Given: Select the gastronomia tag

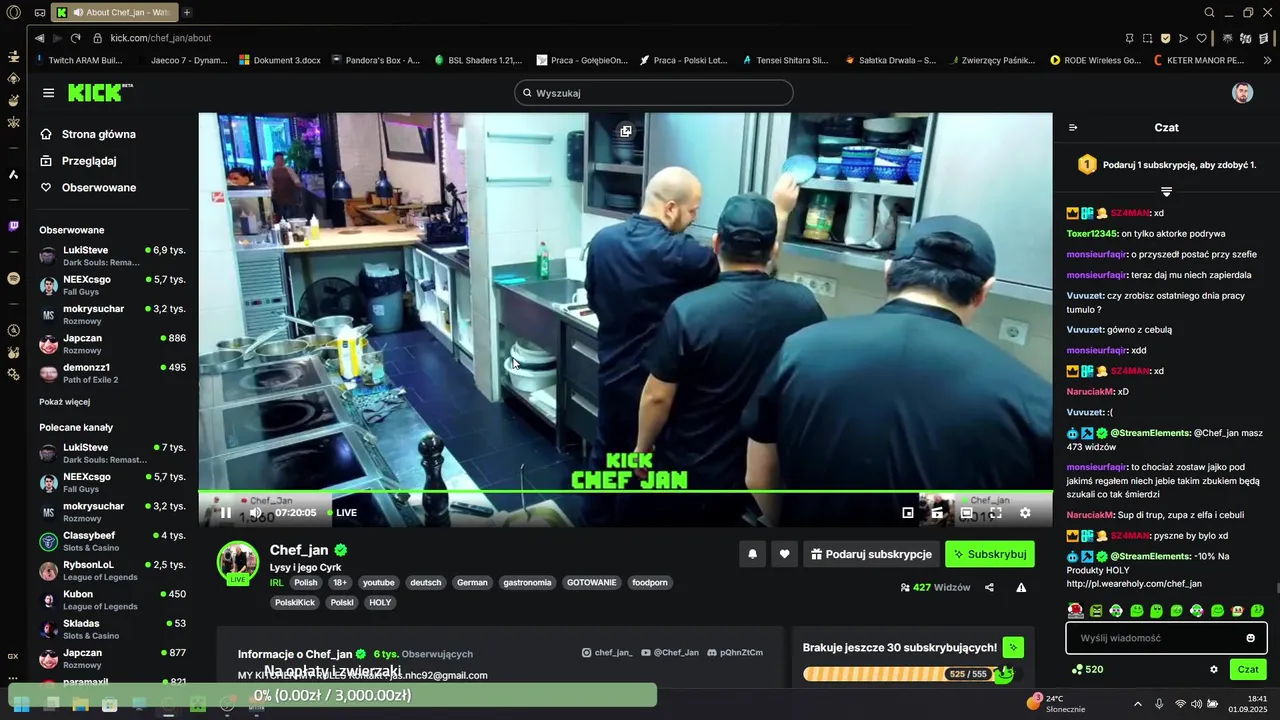Looking at the screenshot, I should [527, 582].
